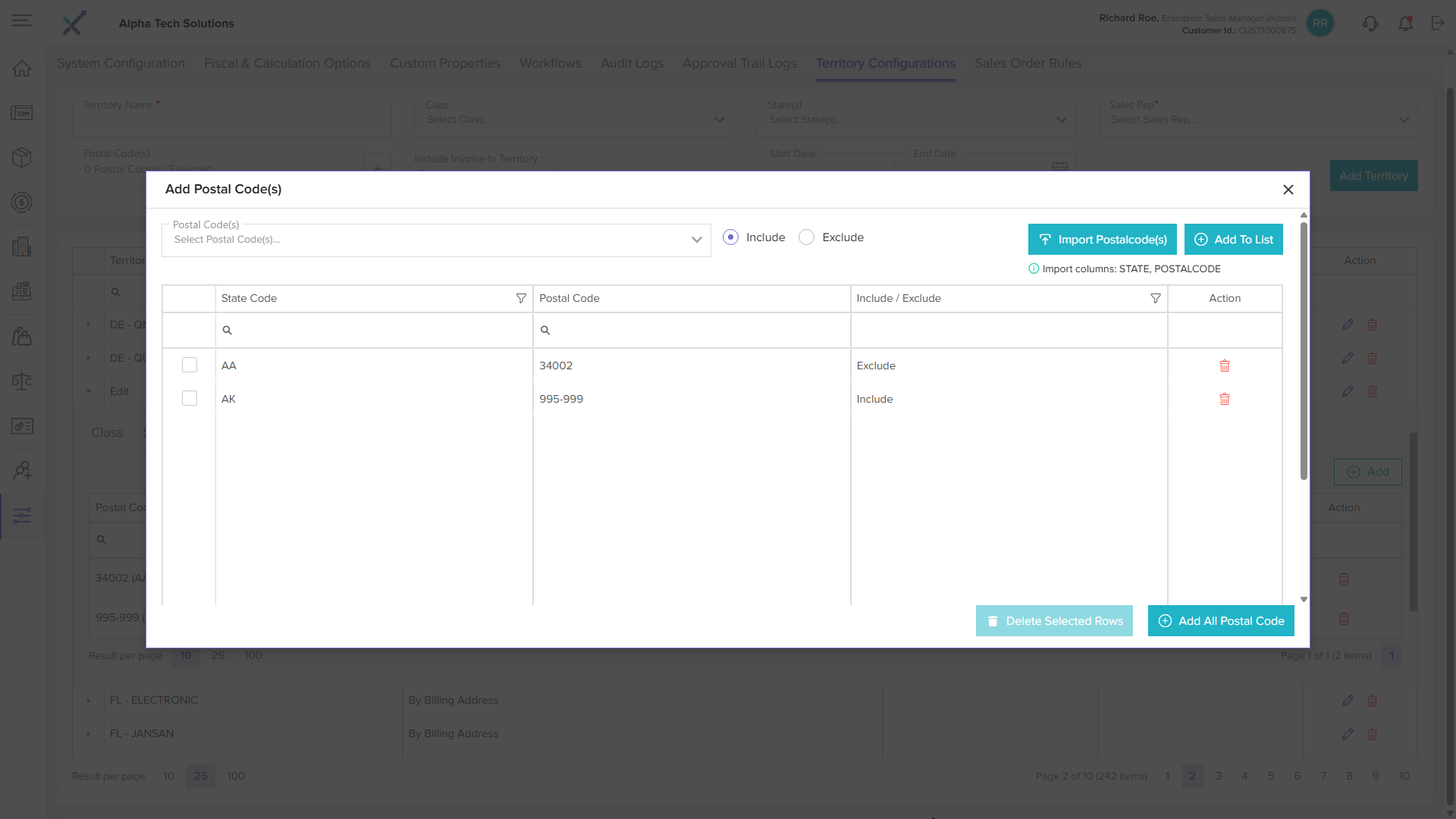Delete the AA 34002 row via trash icon
1456x819 pixels.
[x=1224, y=366]
